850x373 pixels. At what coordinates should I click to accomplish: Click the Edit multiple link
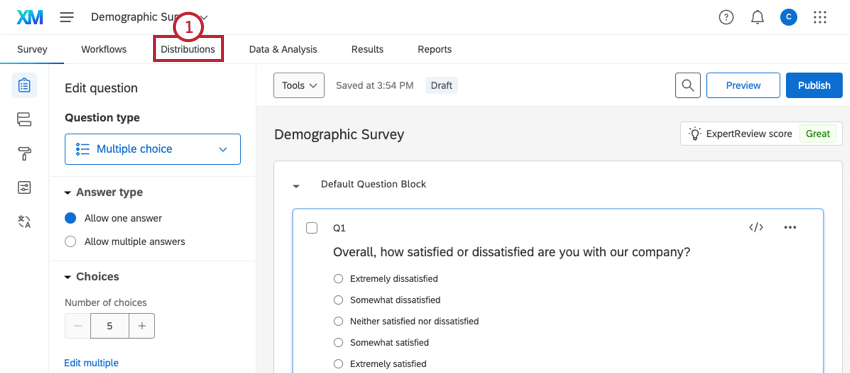click(91, 363)
